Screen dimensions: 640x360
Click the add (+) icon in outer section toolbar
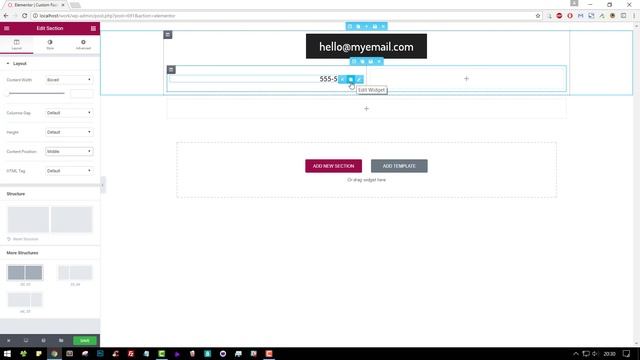click(x=367, y=27)
